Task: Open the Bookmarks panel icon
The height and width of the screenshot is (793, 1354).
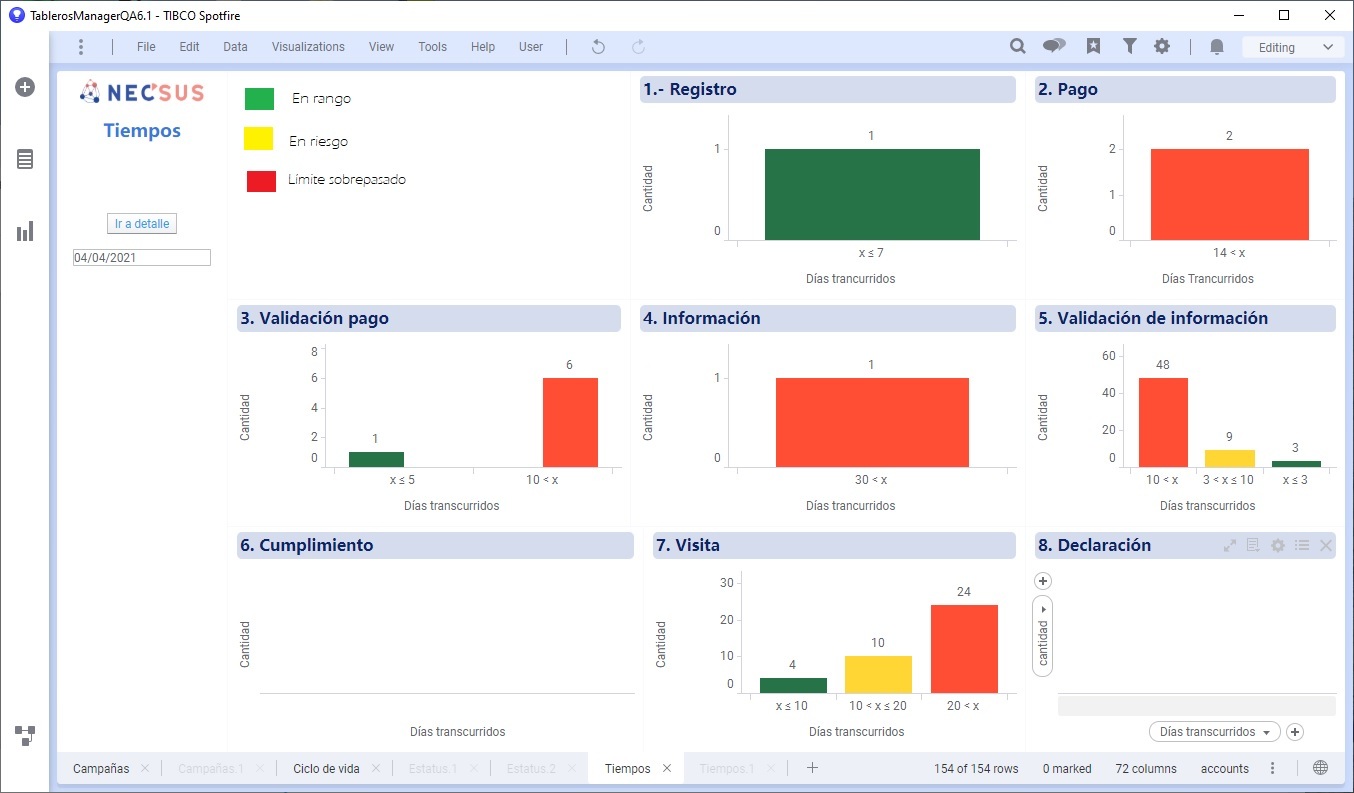Action: 1094,46
